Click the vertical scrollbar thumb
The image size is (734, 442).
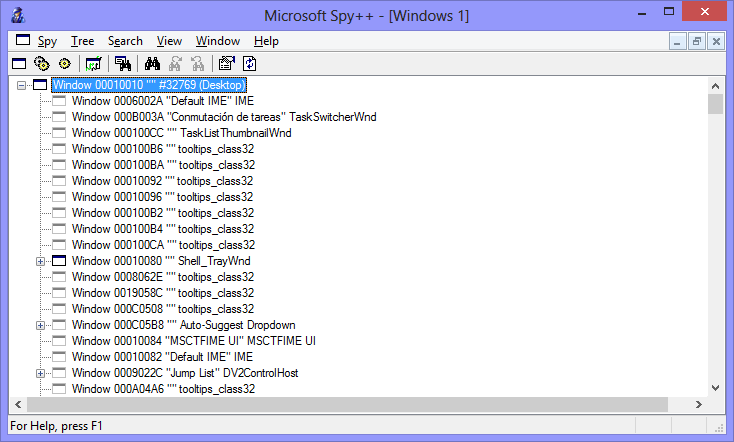click(x=715, y=104)
